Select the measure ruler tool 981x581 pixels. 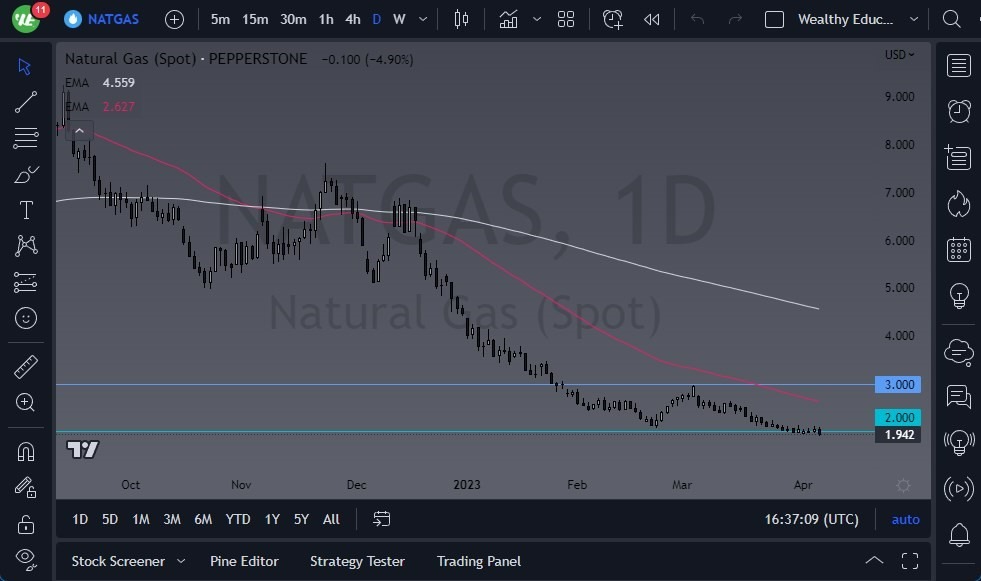(26, 367)
